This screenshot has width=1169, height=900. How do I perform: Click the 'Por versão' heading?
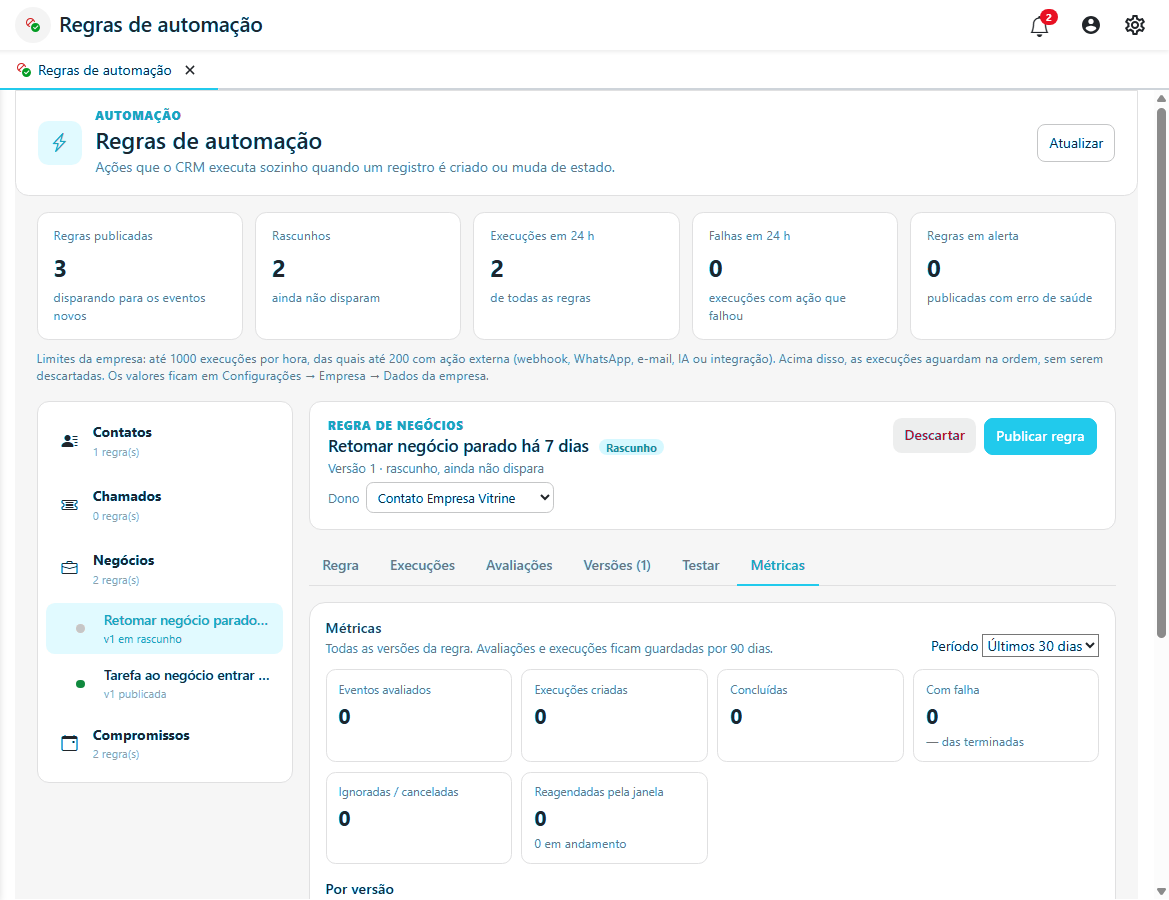pyautogui.click(x=359, y=889)
